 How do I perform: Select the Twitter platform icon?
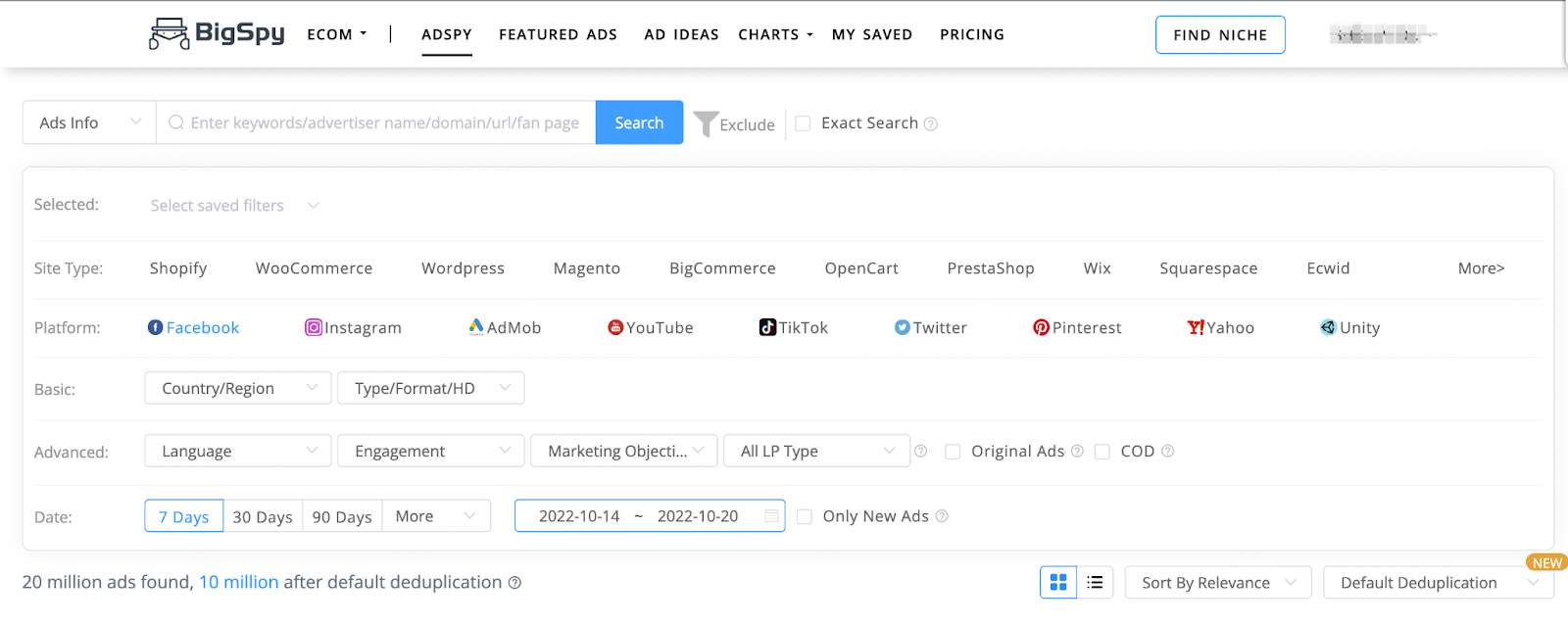902,327
